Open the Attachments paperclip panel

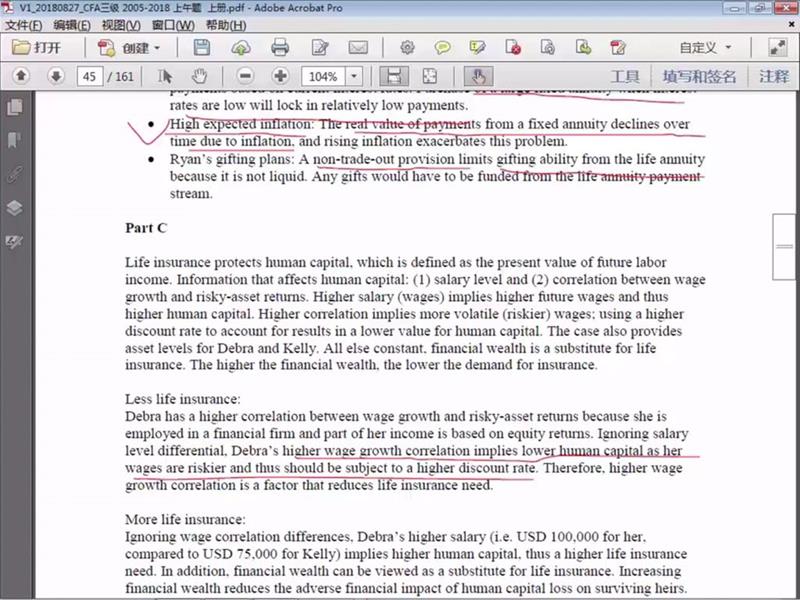(14, 174)
